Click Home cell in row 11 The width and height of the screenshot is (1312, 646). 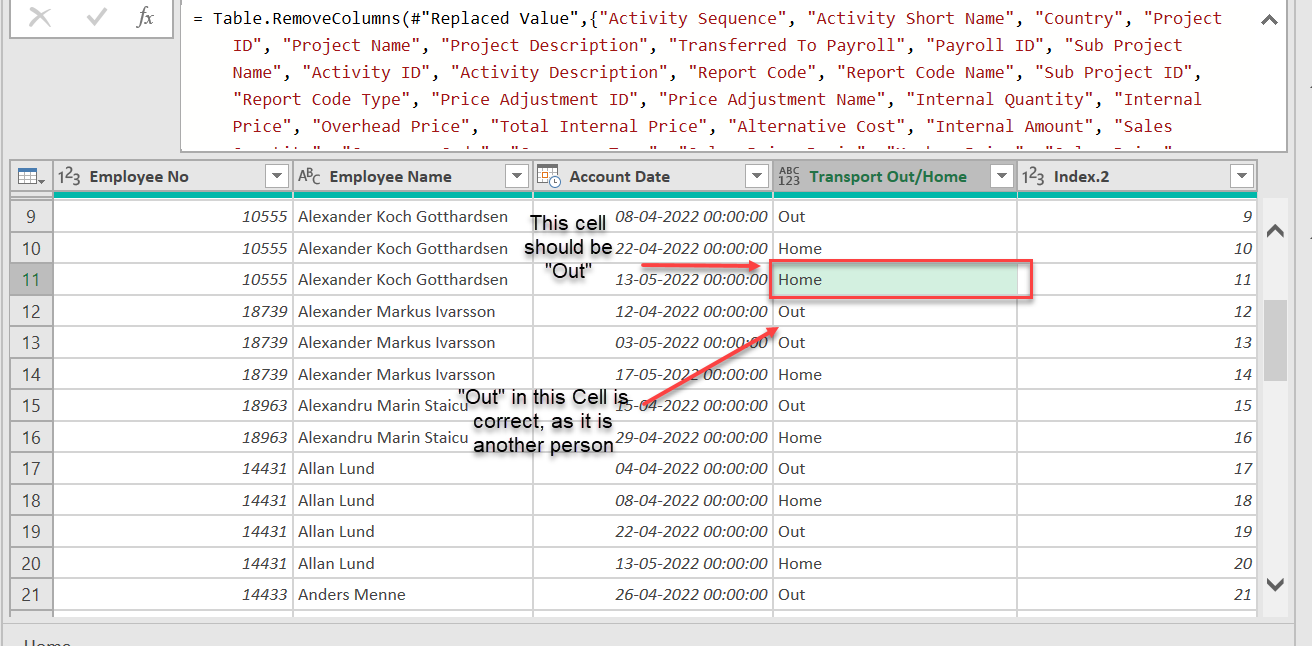[x=895, y=280]
